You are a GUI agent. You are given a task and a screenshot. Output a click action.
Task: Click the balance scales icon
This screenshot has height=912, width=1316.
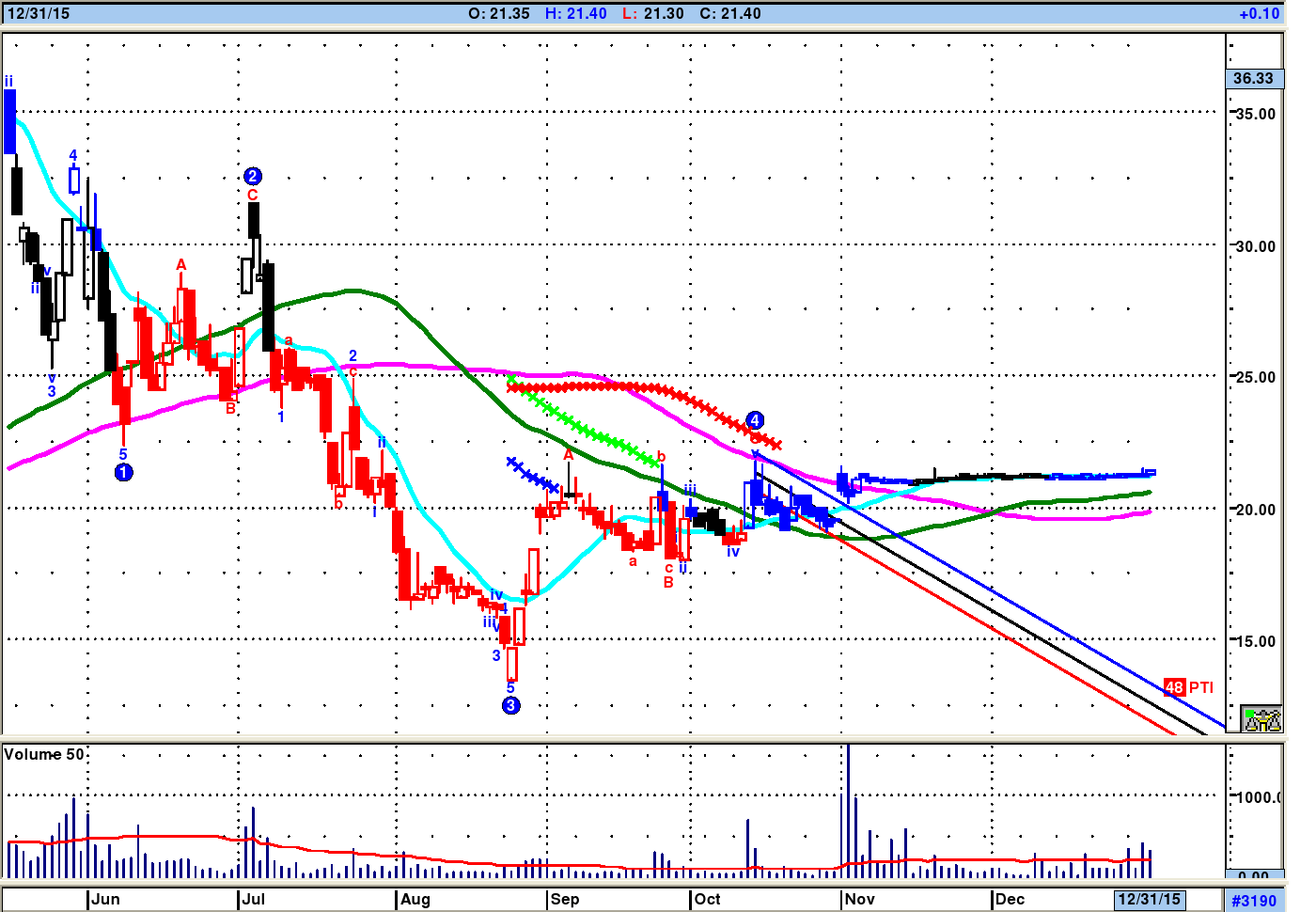[x=1261, y=719]
